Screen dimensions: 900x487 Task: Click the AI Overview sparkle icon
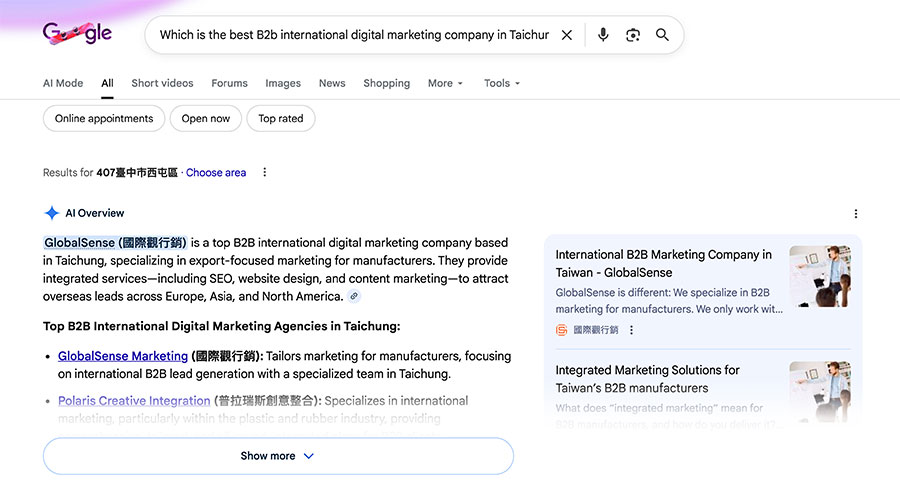pyautogui.click(x=52, y=213)
